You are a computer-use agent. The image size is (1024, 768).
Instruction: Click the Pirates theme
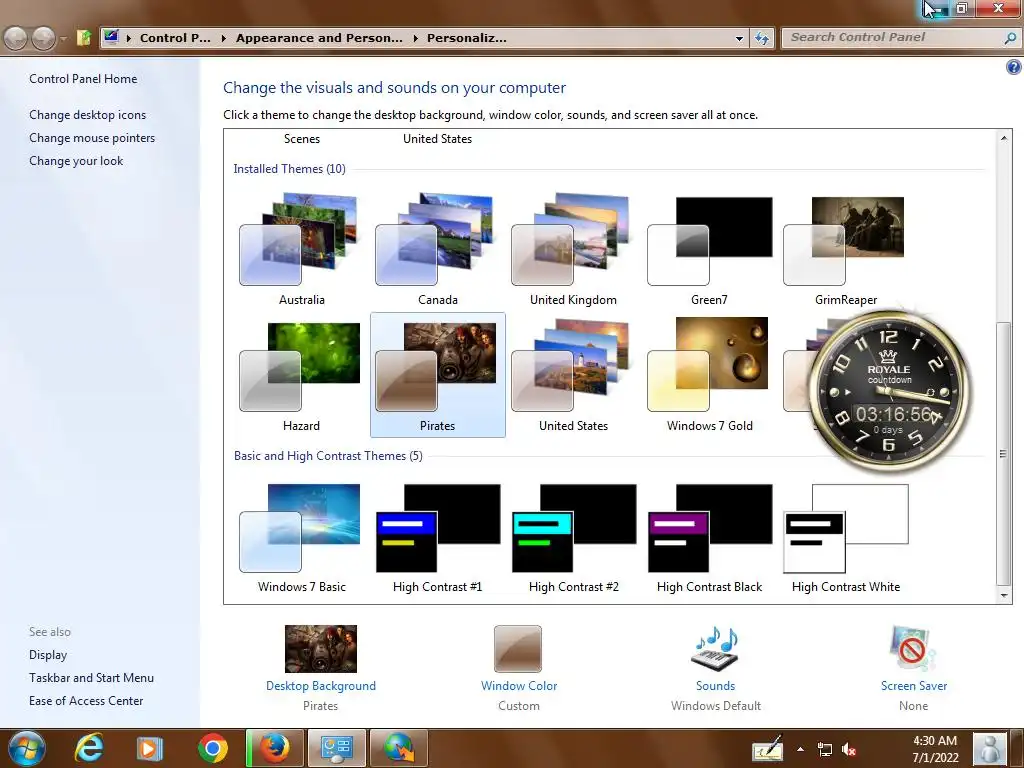coord(437,375)
